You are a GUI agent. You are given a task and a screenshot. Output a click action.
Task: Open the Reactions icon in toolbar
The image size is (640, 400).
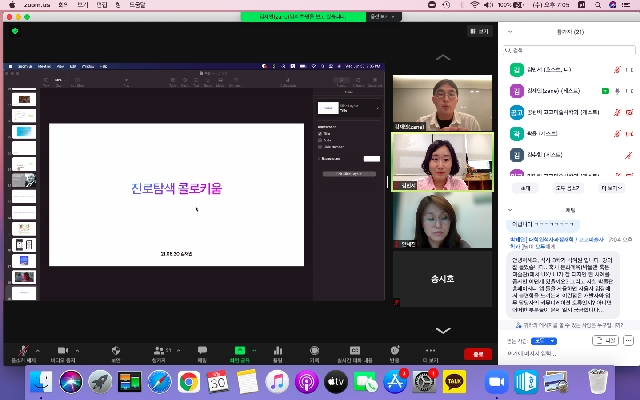coord(394,350)
